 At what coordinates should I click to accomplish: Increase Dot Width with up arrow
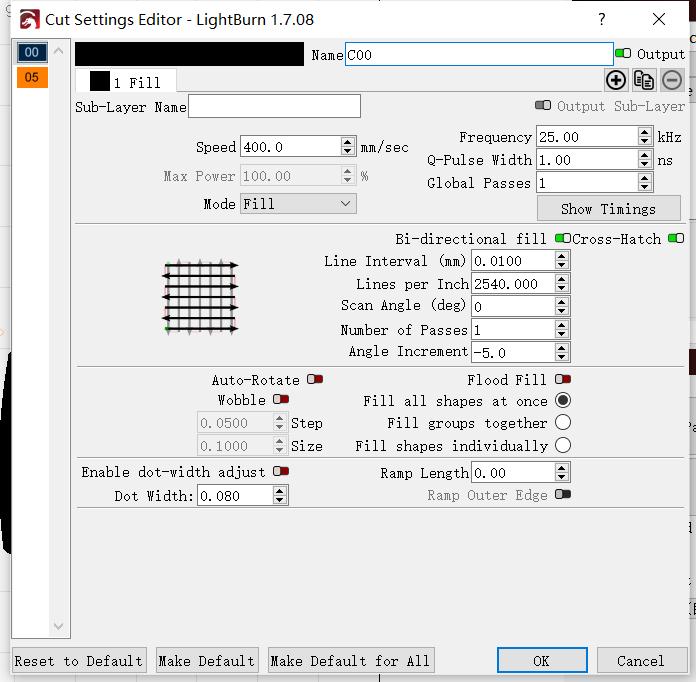[279, 491]
